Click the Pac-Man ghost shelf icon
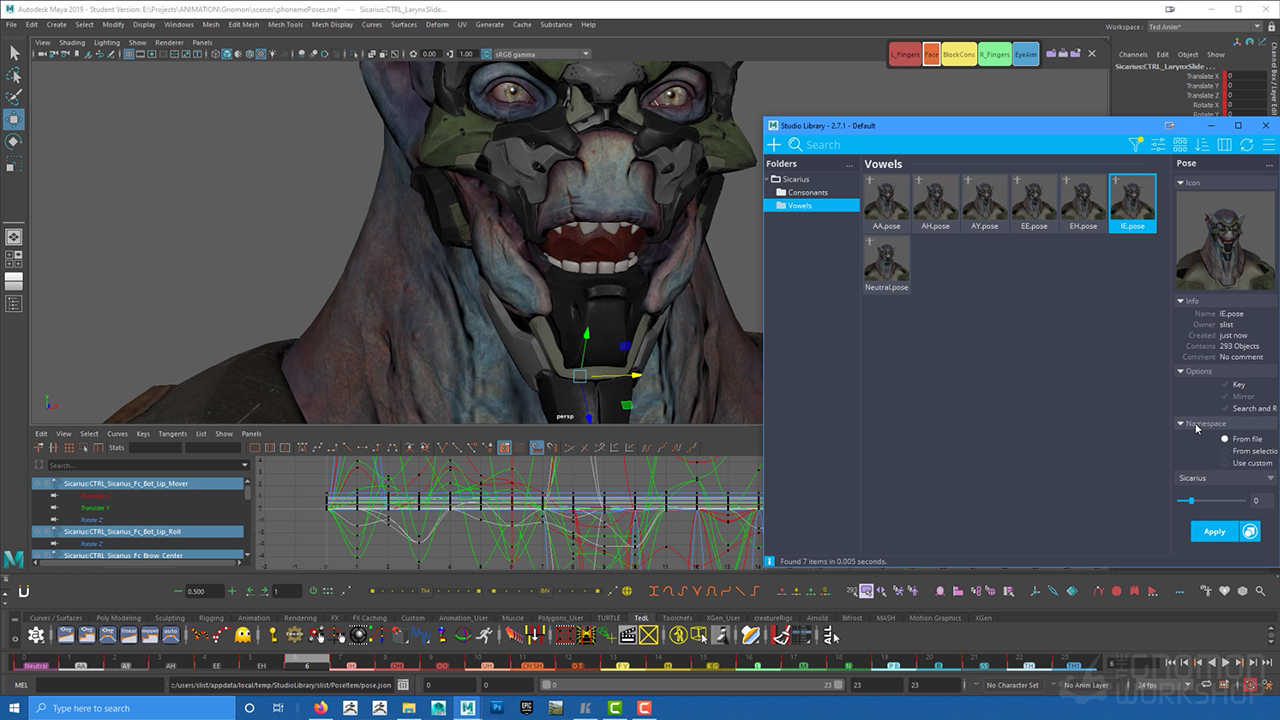The height and width of the screenshot is (720, 1280). tap(243, 635)
